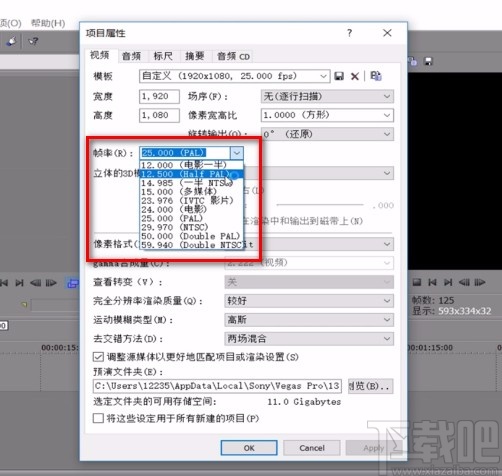The height and width of the screenshot is (476, 502).
Task: Open the Help (H) menu
Action: pos(48,23)
